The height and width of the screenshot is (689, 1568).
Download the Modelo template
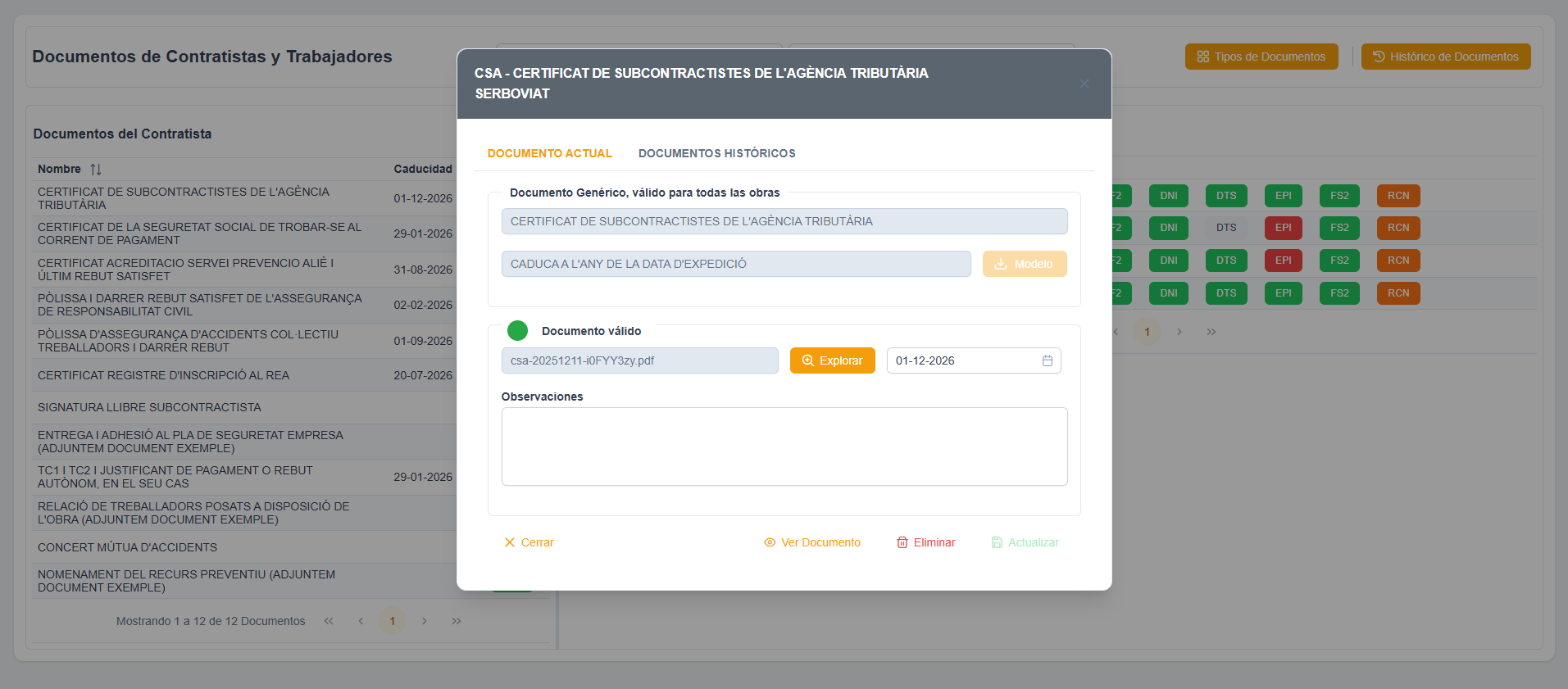click(1024, 264)
